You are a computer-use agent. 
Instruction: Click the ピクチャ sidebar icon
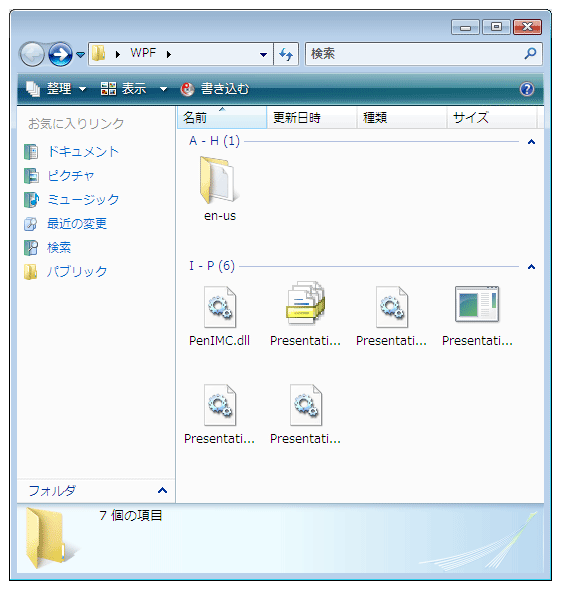pyautogui.click(x=31, y=176)
